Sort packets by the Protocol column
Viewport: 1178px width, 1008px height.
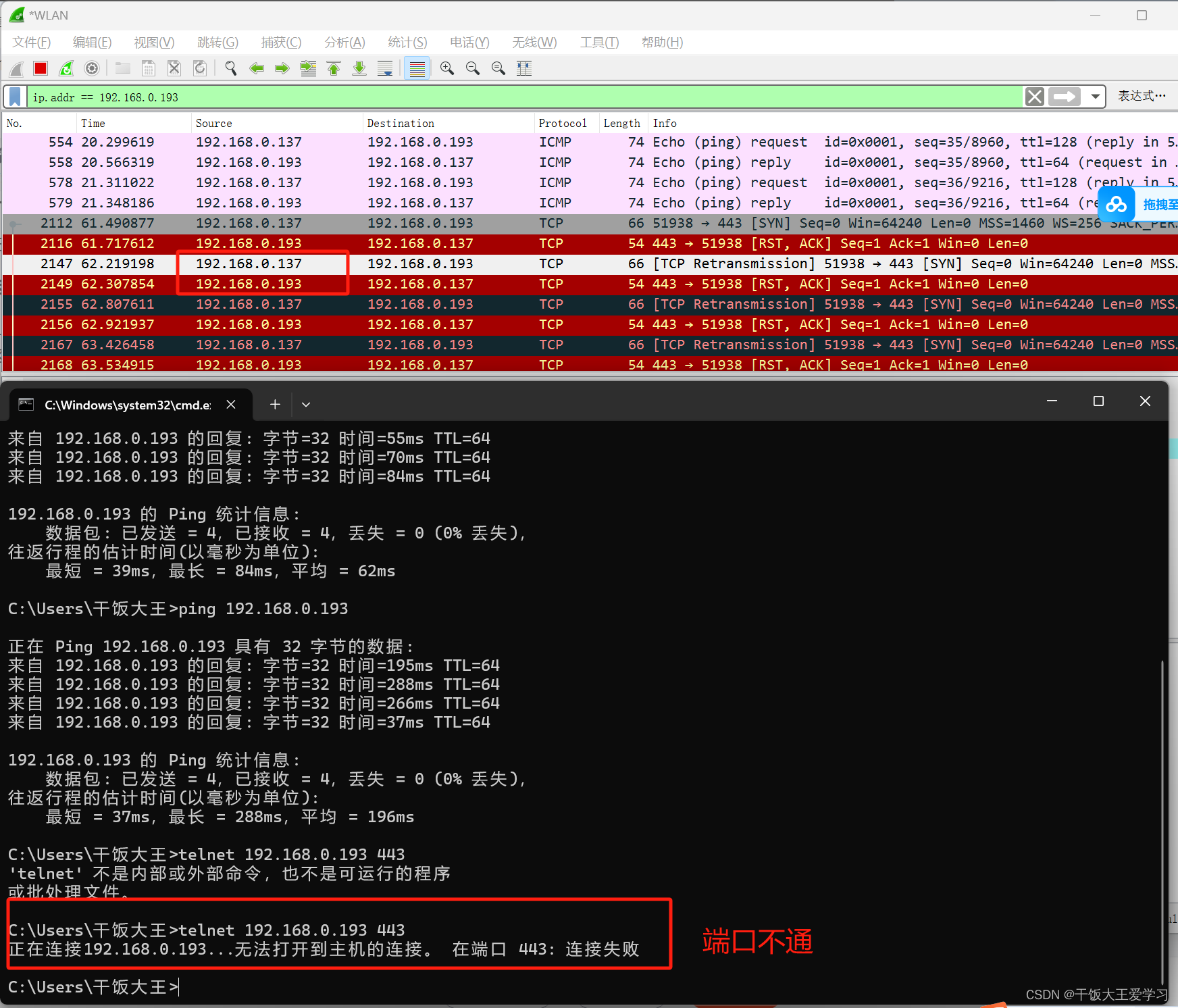coord(566,123)
